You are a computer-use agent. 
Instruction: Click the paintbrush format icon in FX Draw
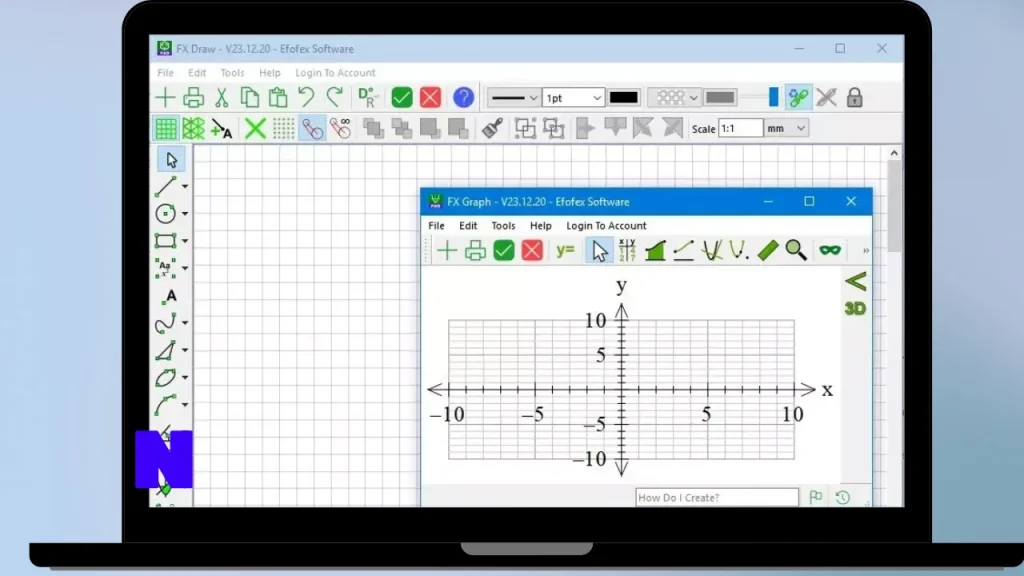[x=492, y=128]
